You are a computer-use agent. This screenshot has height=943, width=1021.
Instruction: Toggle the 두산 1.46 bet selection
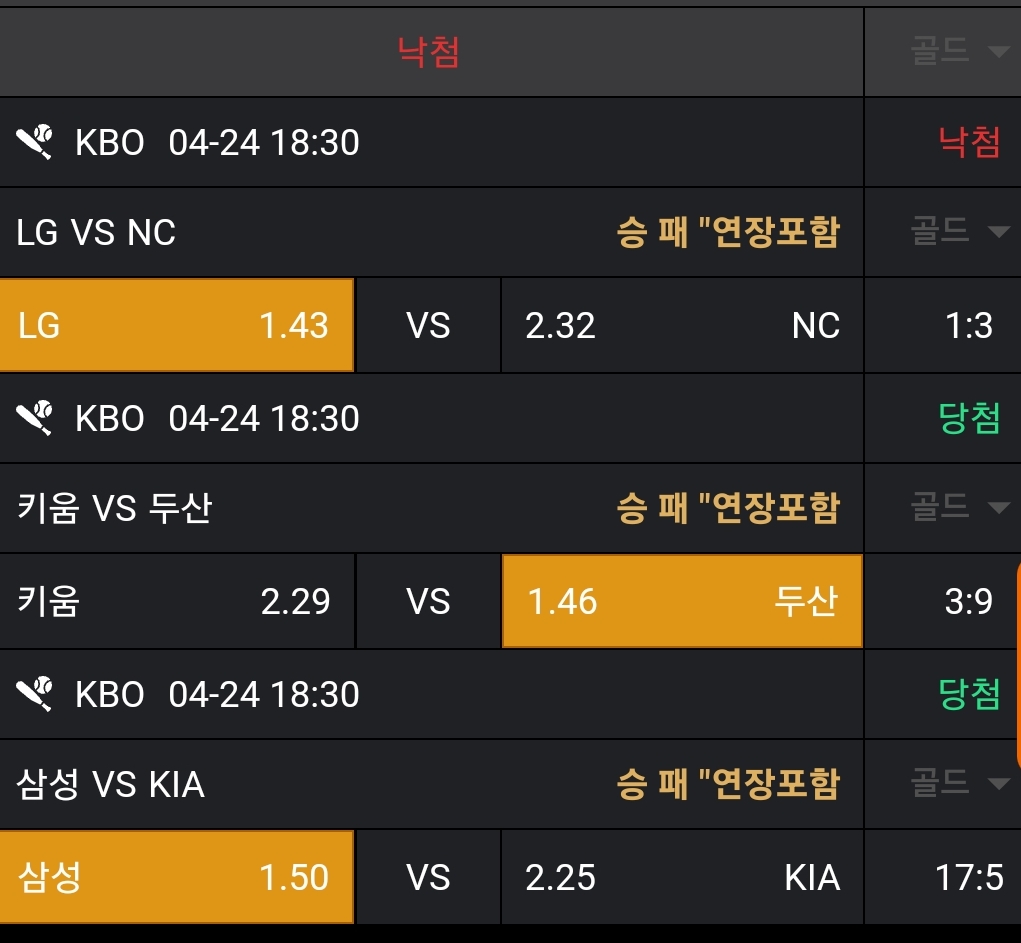click(682, 602)
